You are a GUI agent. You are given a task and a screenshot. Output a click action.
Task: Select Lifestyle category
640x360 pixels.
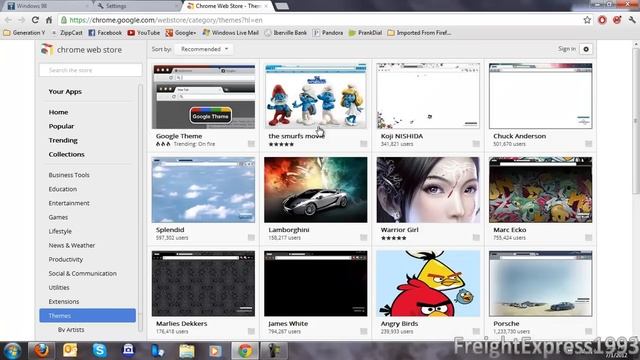coord(60,231)
